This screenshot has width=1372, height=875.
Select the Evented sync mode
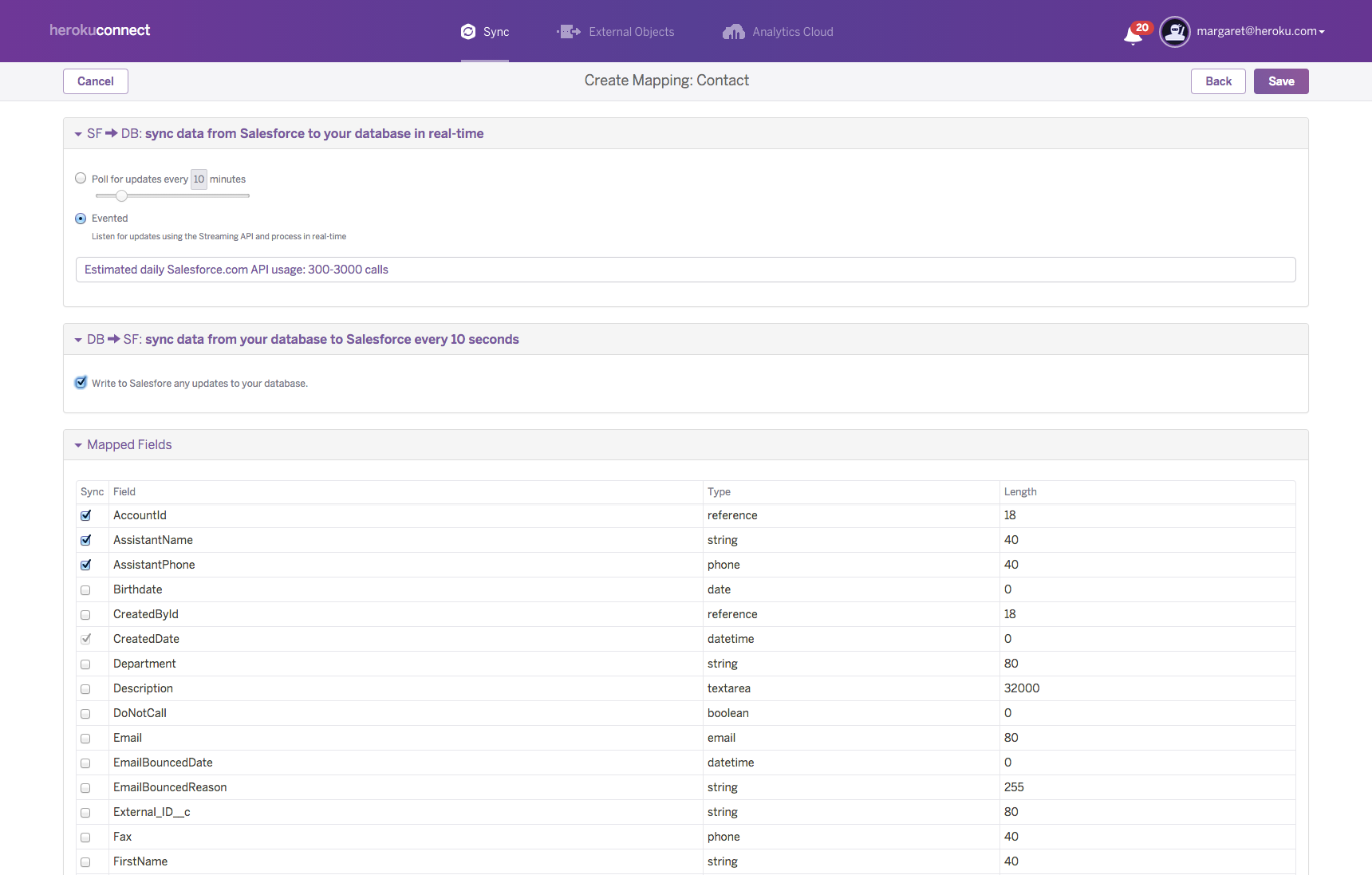tap(81, 218)
